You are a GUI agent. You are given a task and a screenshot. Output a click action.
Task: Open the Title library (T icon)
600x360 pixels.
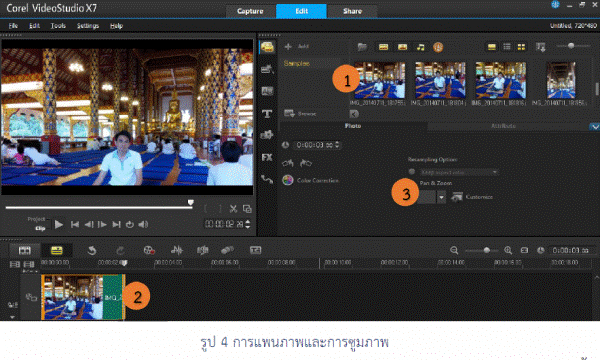(267, 114)
